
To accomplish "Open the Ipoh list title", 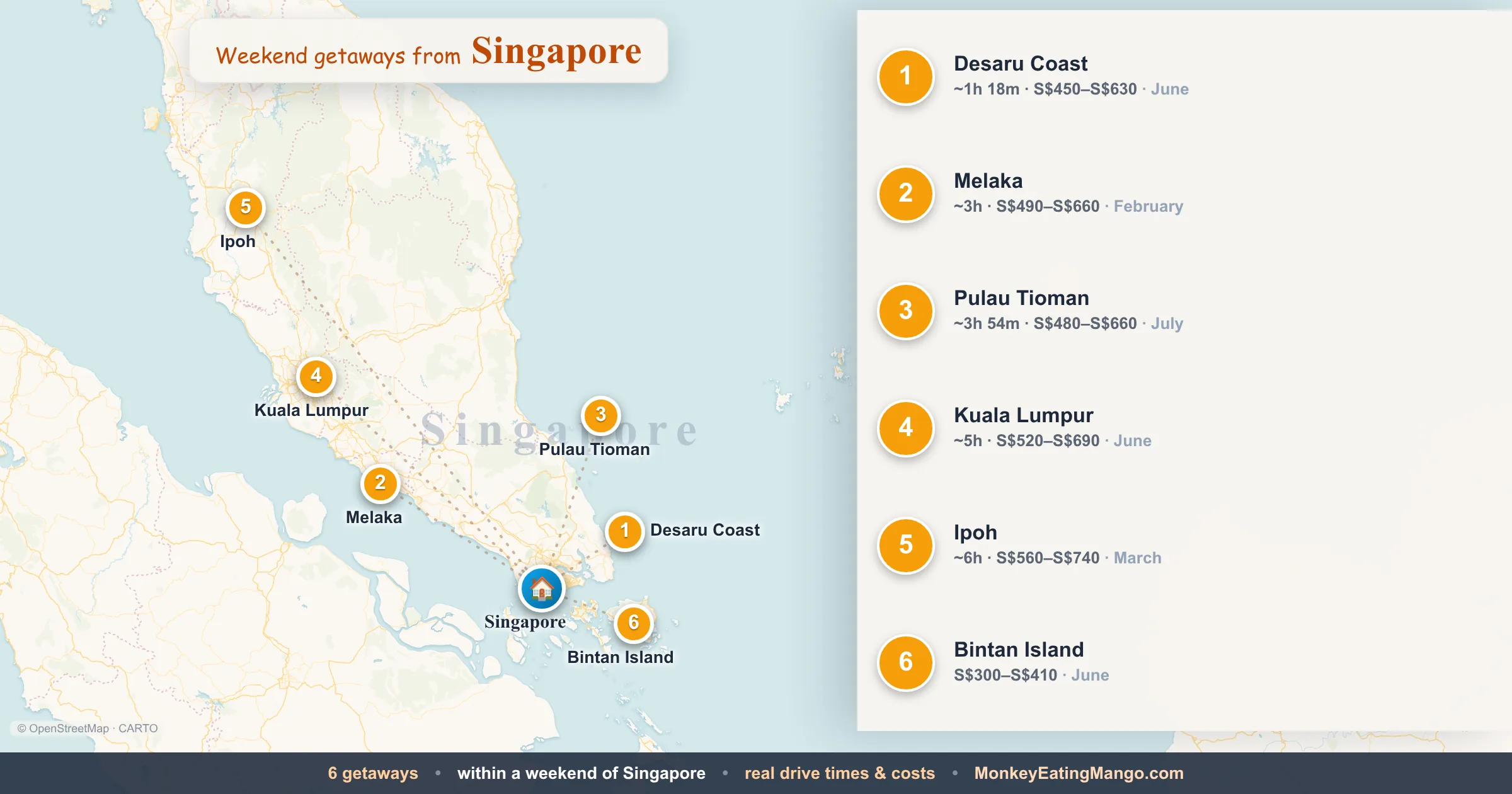I will click(x=975, y=532).
